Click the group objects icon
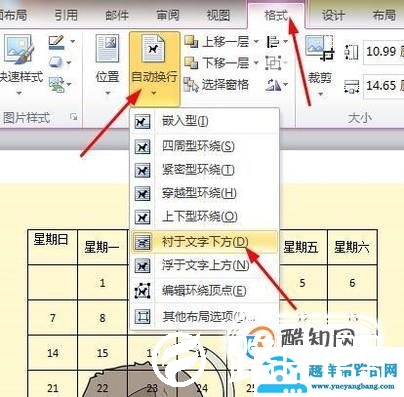The height and width of the screenshot is (397, 404). (x=273, y=63)
